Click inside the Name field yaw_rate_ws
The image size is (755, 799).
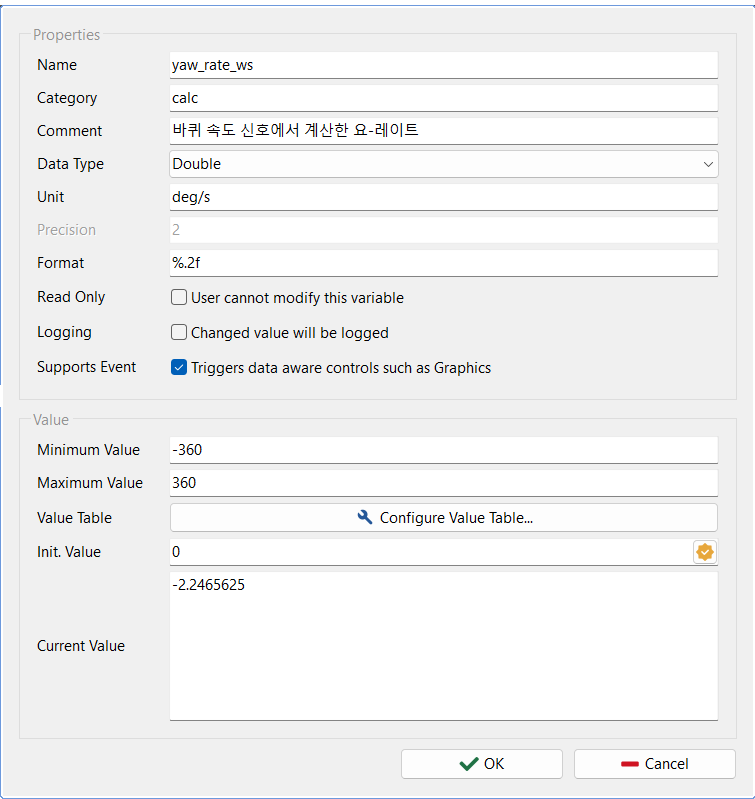444,65
